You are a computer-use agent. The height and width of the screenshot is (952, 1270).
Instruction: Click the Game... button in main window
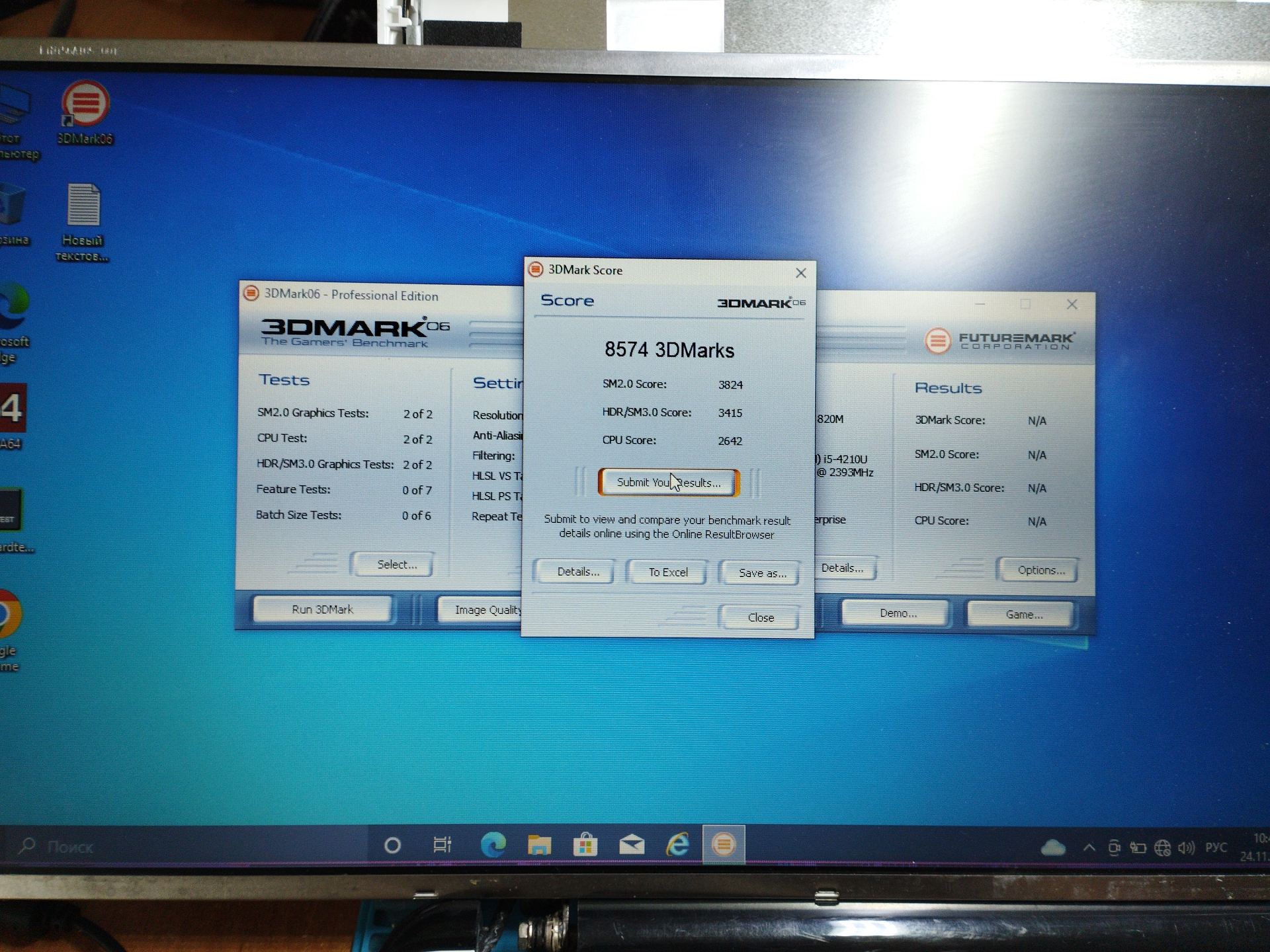click(1023, 615)
